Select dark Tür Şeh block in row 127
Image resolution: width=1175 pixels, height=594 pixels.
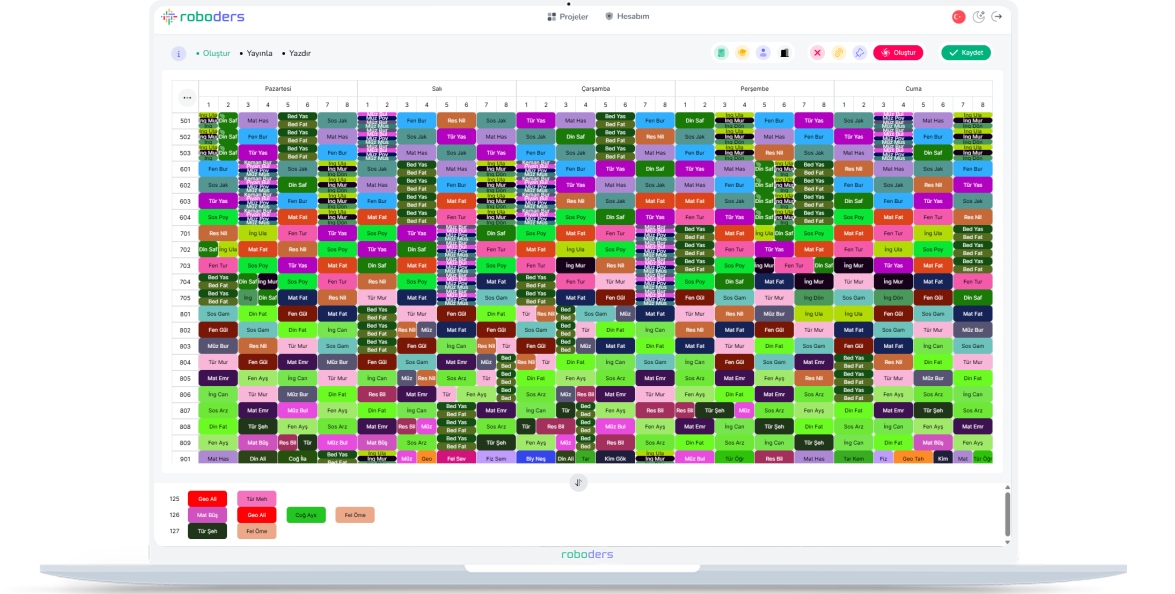pyautogui.click(x=208, y=531)
